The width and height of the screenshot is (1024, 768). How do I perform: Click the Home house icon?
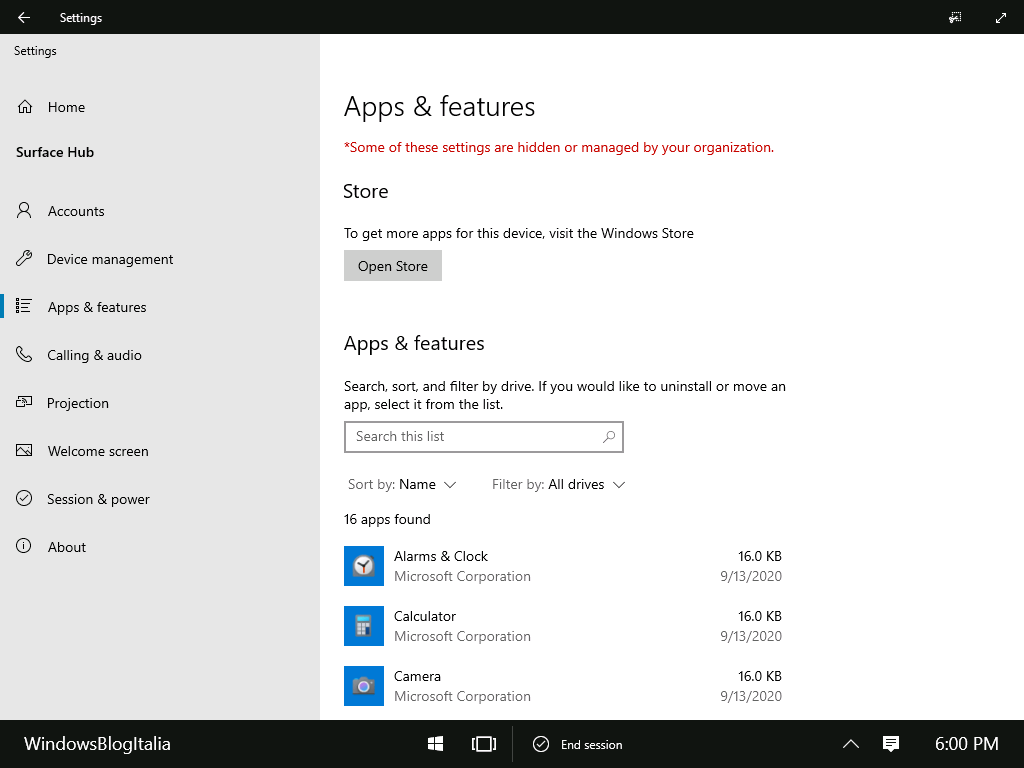pyautogui.click(x=25, y=106)
